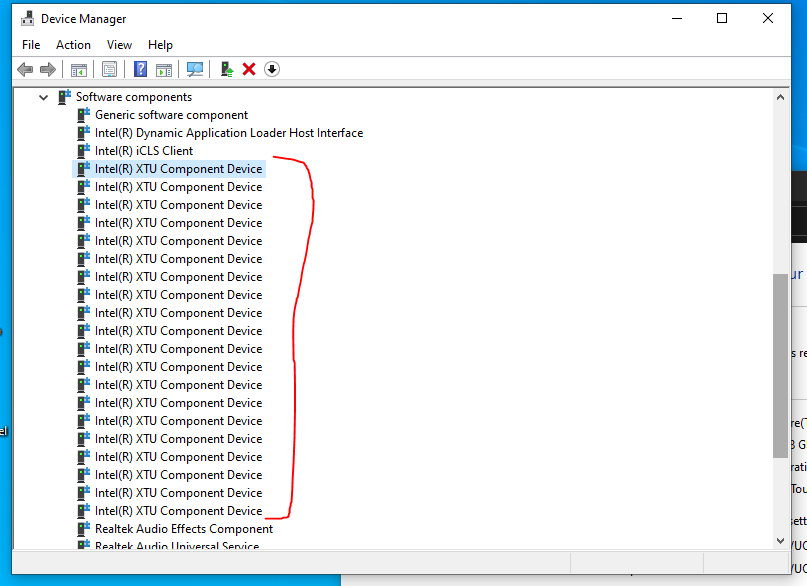Image resolution: width=807 pixels, height=586 pixels.
Task: Click the blue Help question mark icon
Action: (x=141, y=69)
